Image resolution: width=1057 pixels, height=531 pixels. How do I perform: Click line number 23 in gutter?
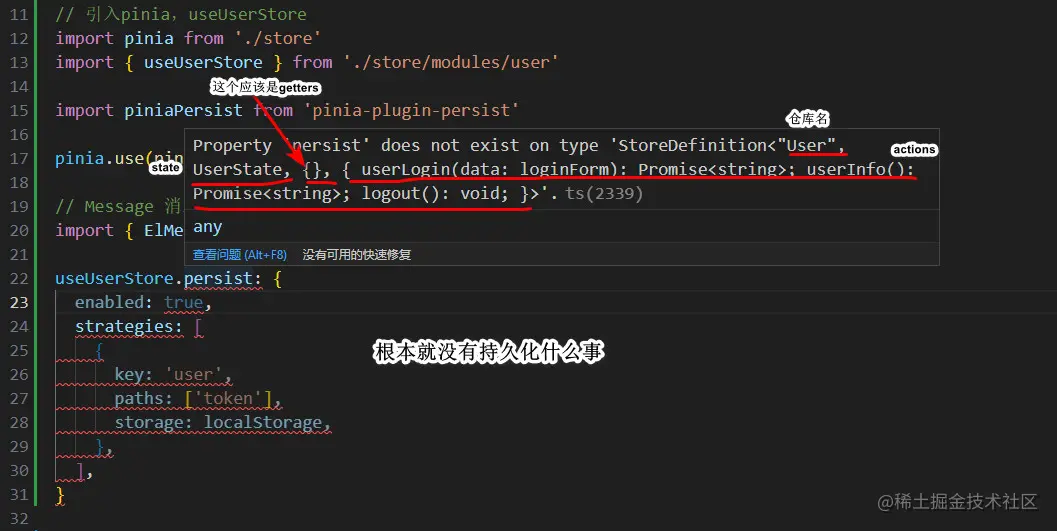click(20, 303)
